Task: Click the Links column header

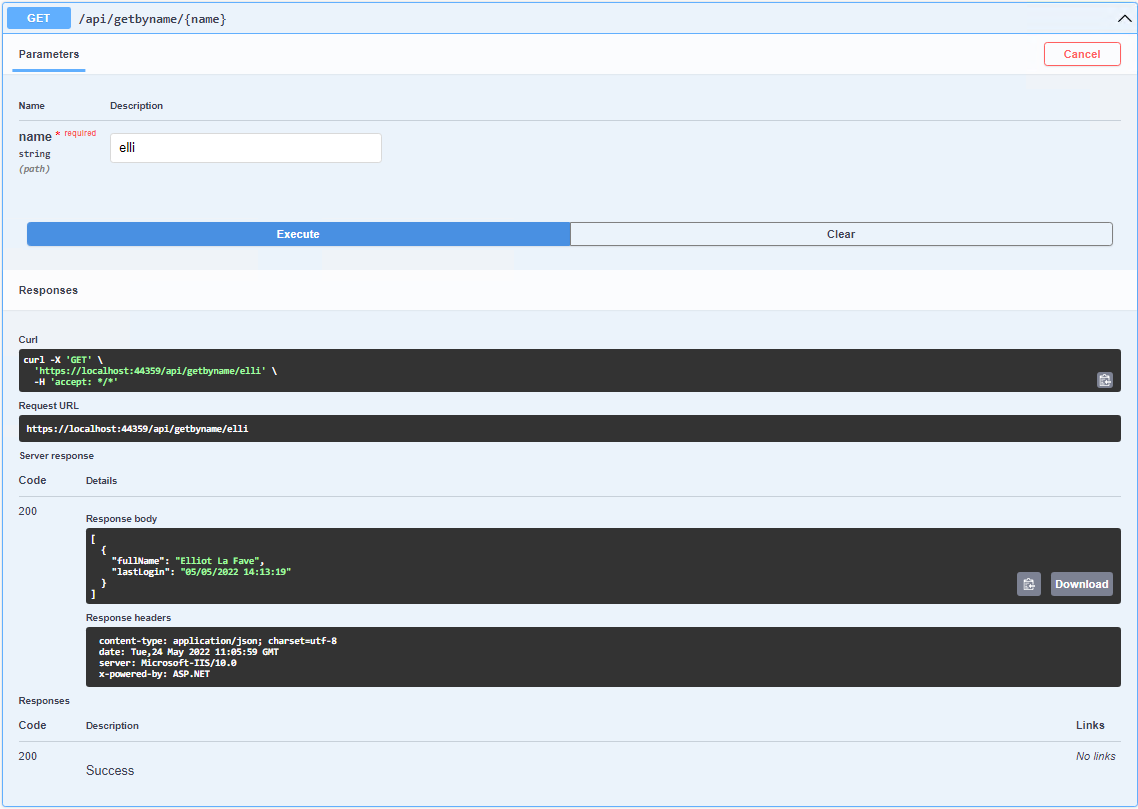Action: click(1090, 726)
